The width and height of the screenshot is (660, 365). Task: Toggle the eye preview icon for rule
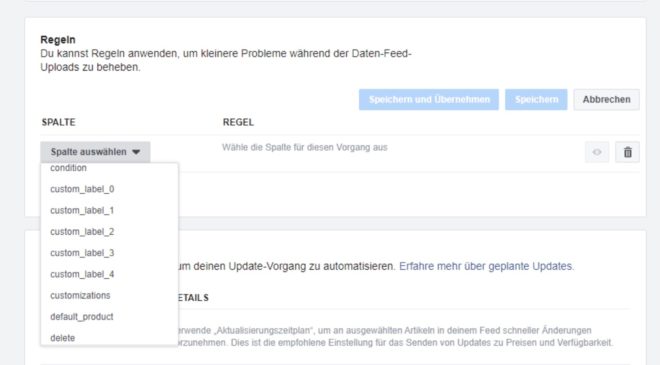click(x=597, y=152)
